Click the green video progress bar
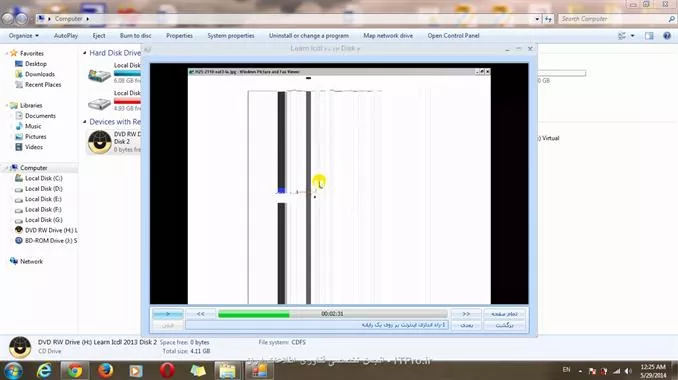Viewport: 678px width, 380px height. (x=332, y=314)
